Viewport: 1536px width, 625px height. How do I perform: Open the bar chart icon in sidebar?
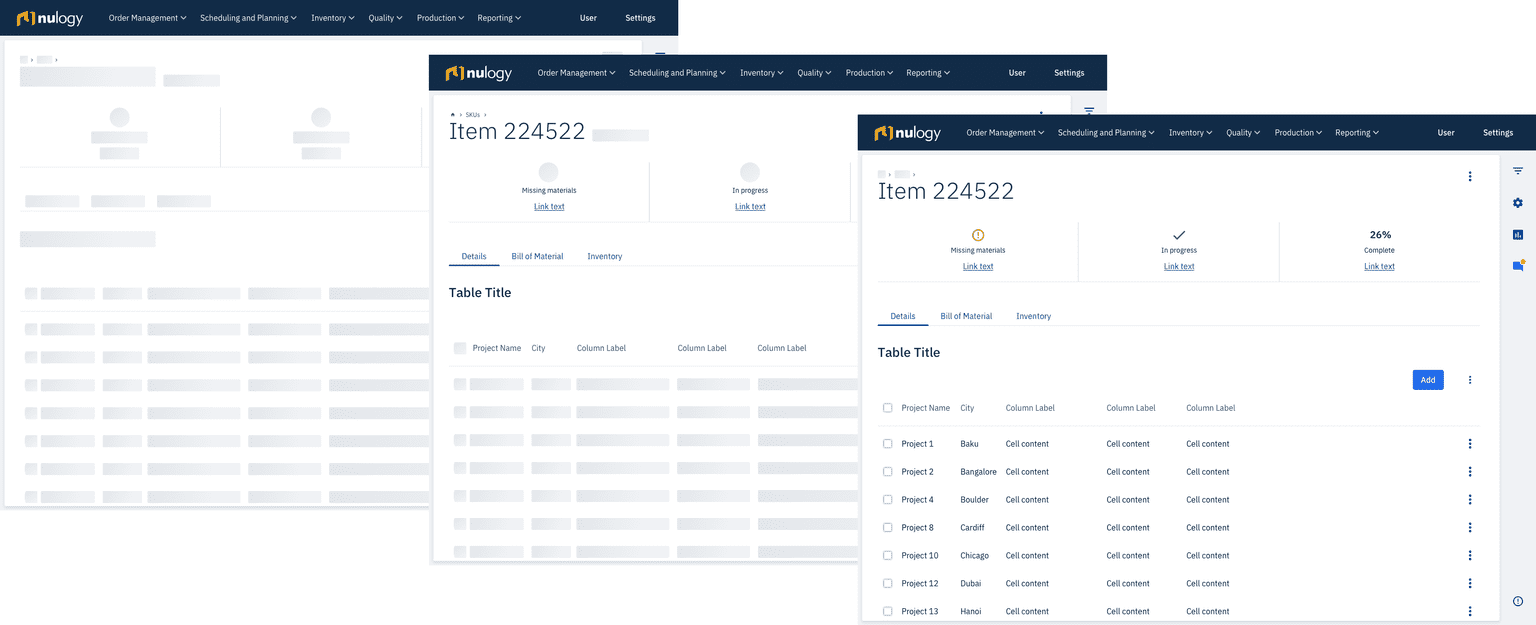pyautogui.click(x=1517, y=235)
